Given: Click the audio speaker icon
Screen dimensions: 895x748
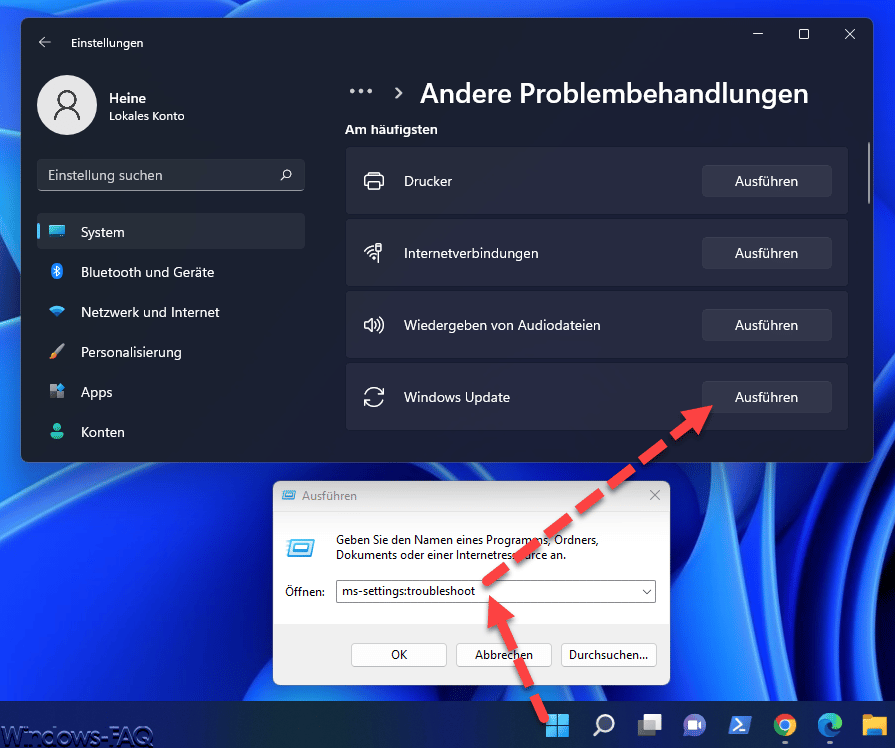Looking at the screenshot, I should point(374,325).
